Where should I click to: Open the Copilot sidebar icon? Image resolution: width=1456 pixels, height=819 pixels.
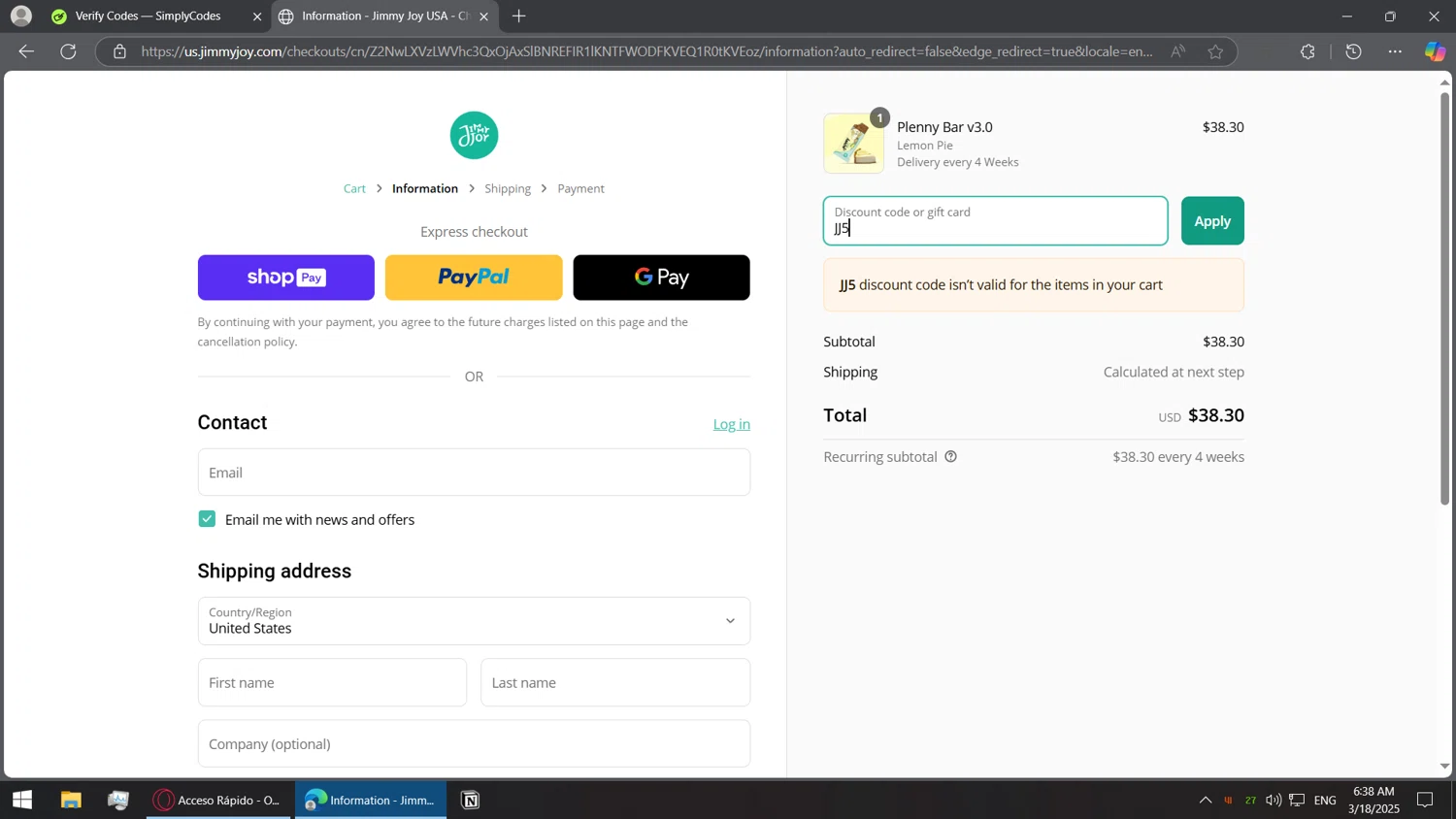pyautogui.click(x=1435, y=51)
